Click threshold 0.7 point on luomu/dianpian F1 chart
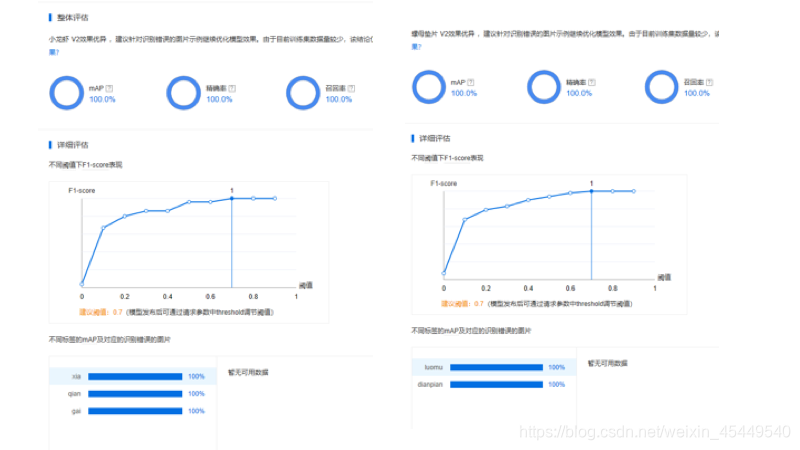 tap(592, 191)
